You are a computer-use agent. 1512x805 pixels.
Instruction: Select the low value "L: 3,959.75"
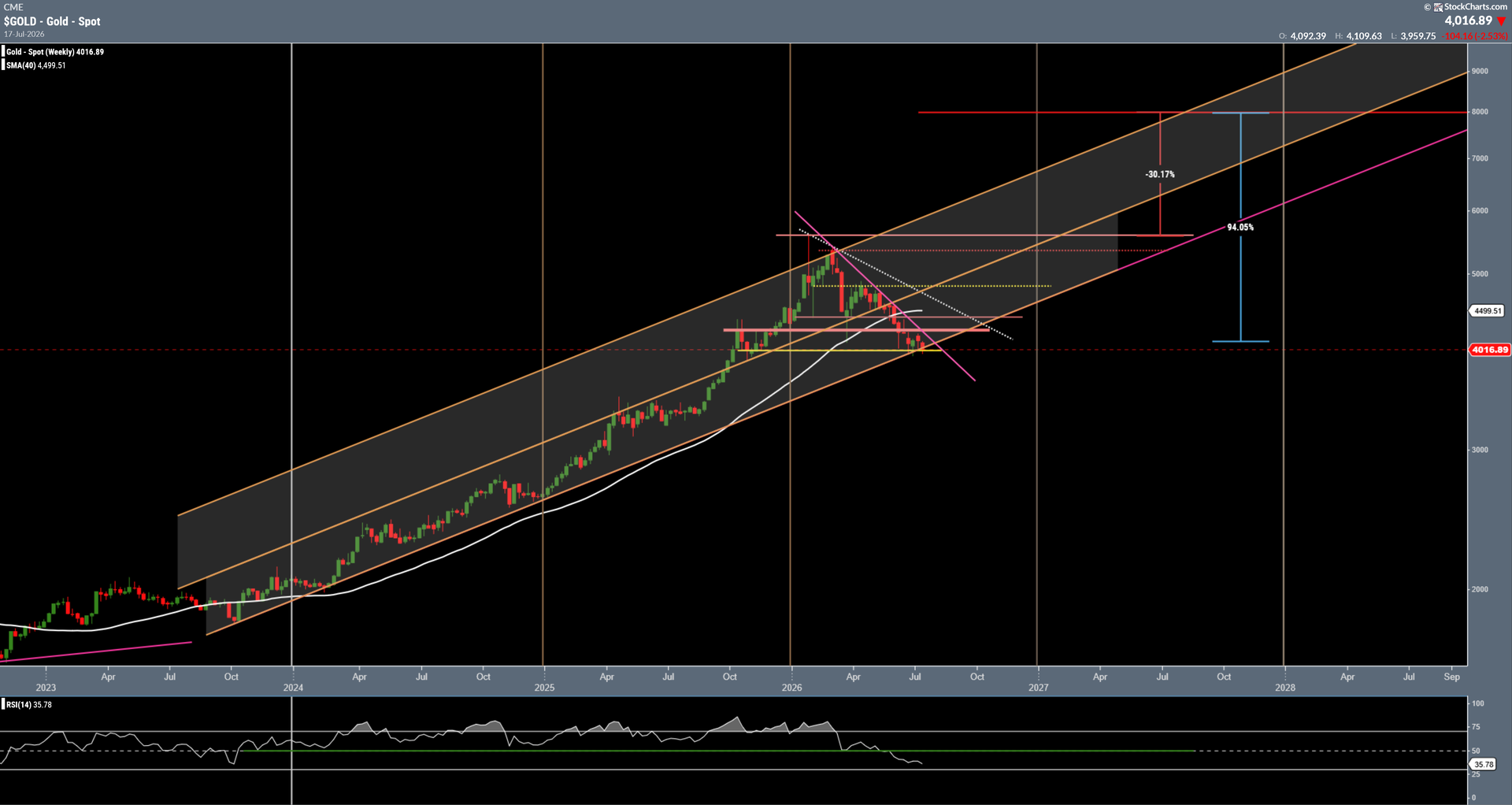coord(1414,36)
